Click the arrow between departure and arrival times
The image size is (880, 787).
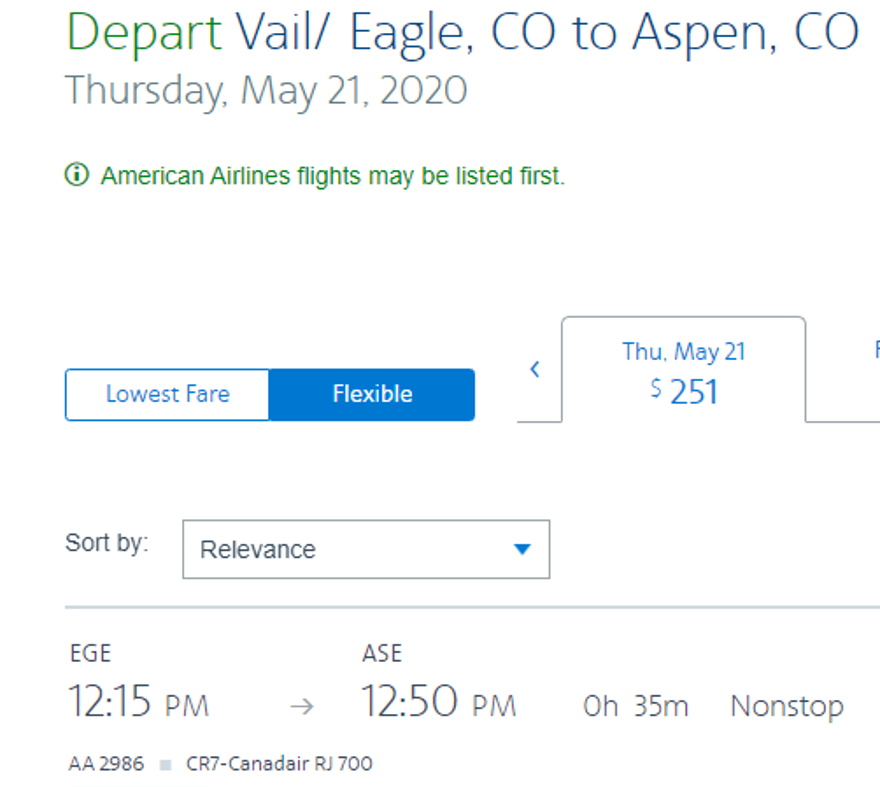[x=301, y=707]
